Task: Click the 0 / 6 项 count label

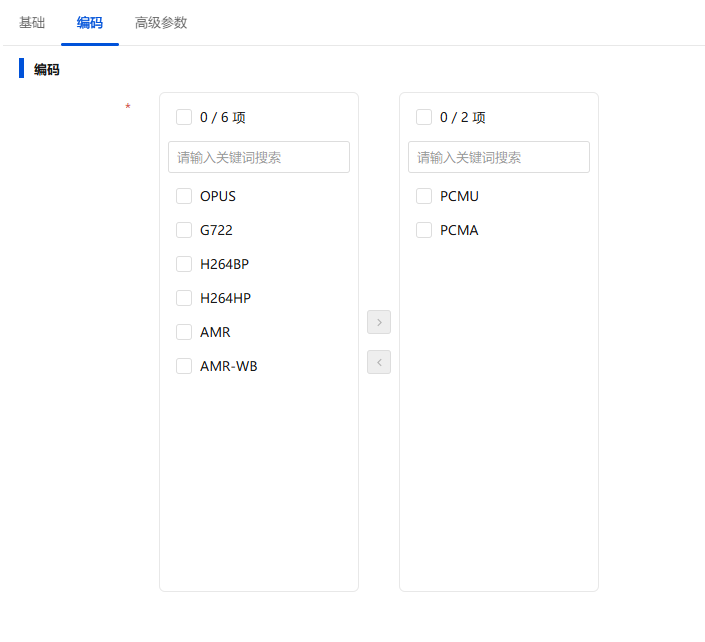Action: 223,117
